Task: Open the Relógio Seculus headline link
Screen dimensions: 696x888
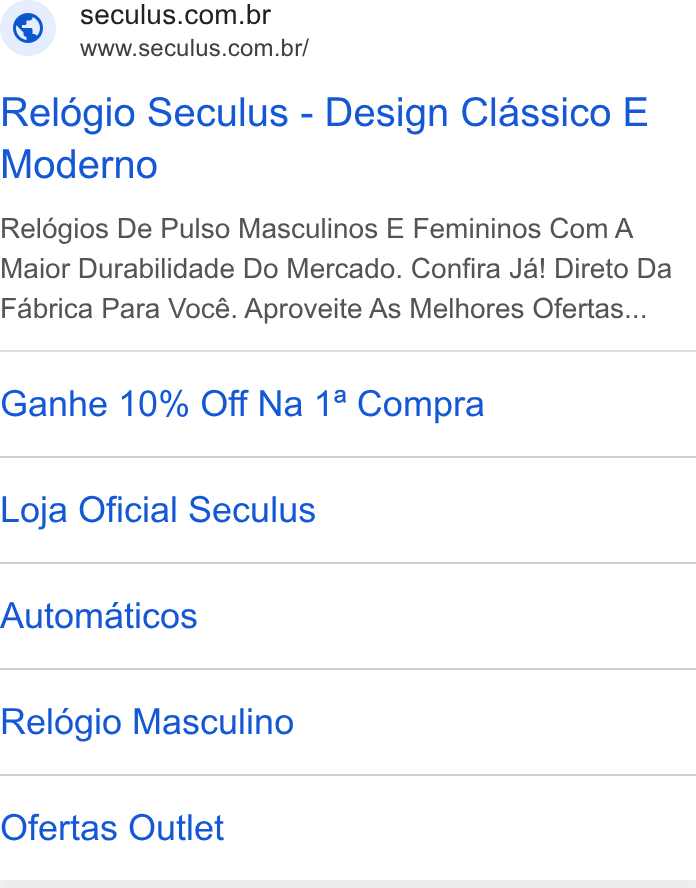Action: tap(324, 139)
